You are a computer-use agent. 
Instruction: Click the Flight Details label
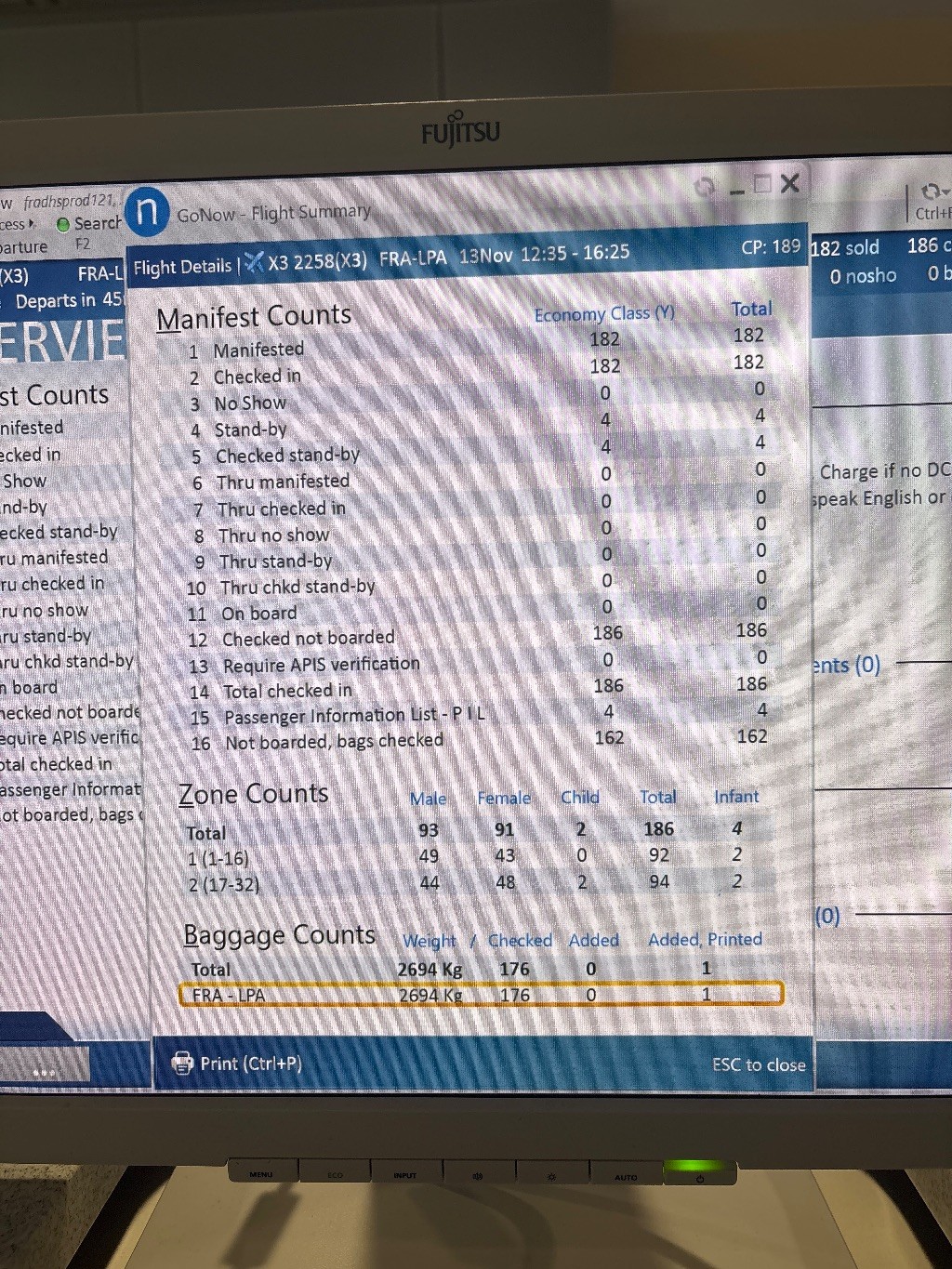point(181,268)
